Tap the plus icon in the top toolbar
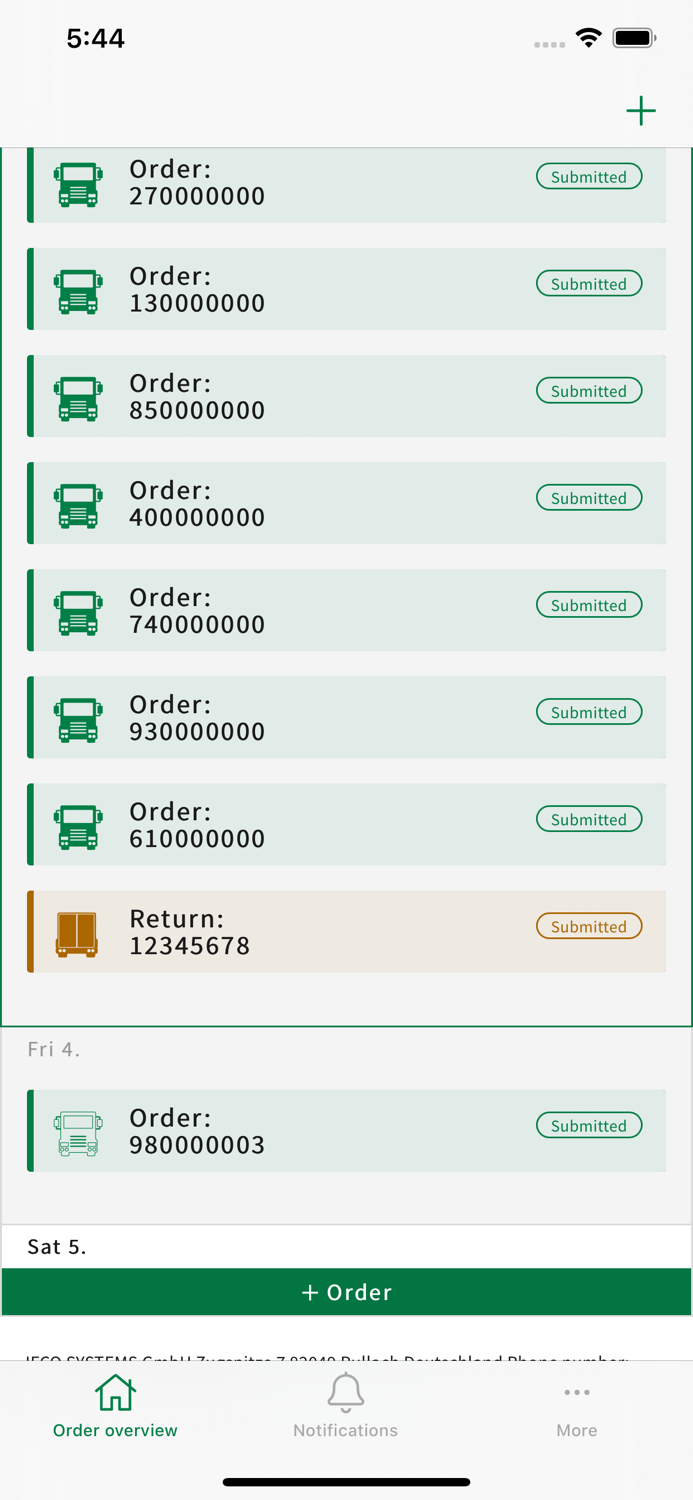 641,111
